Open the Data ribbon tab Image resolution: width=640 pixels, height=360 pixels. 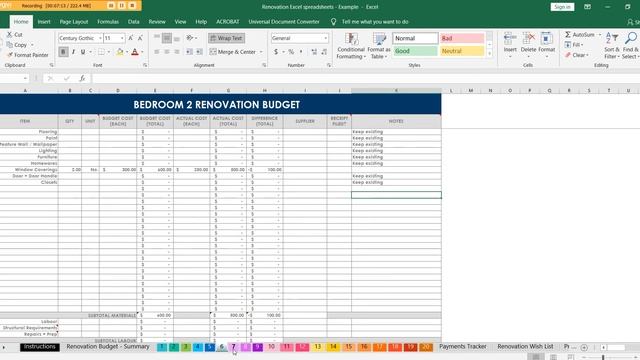[x=133, y=22]
